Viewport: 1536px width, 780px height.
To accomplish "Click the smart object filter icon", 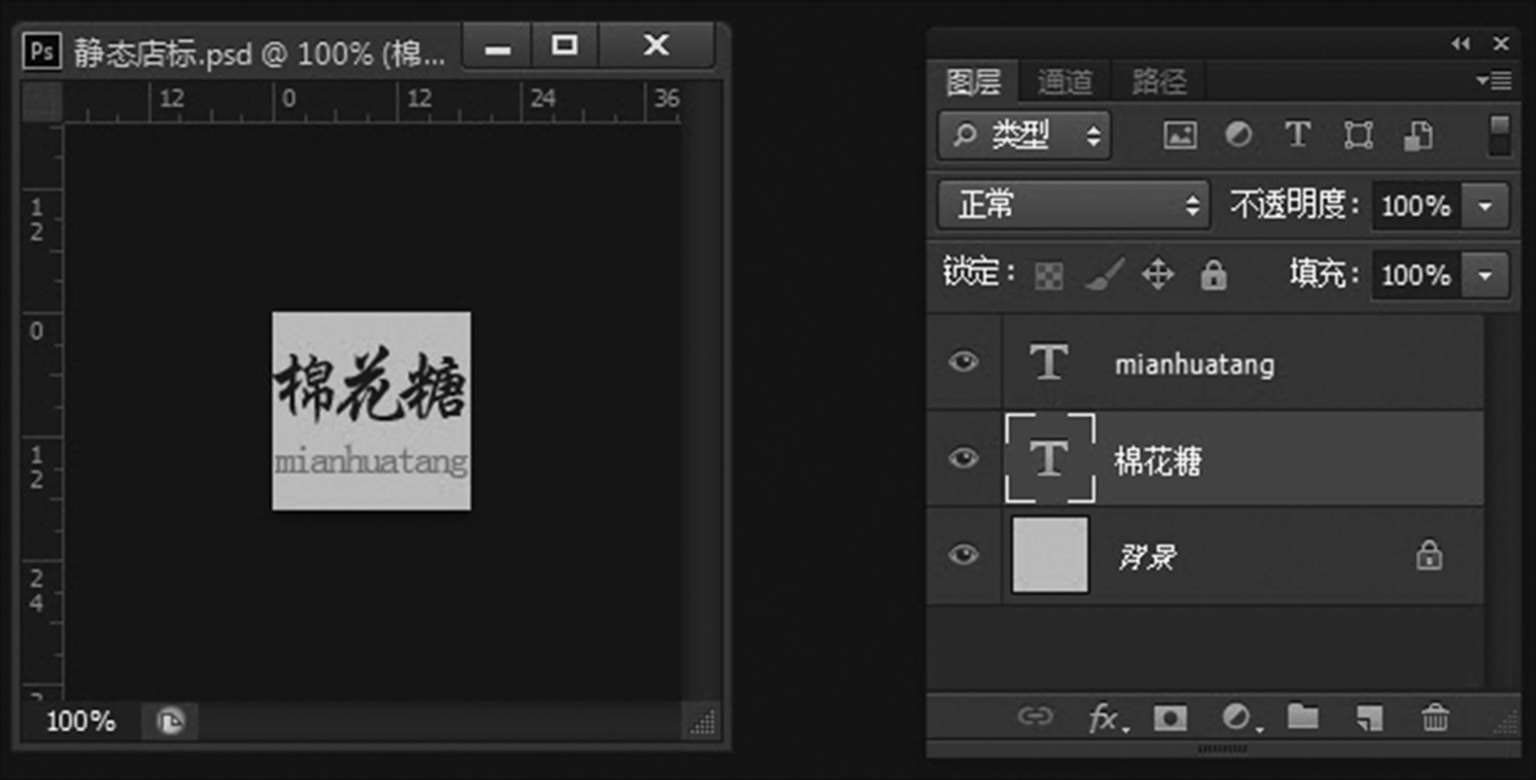I will click(1417, 135).
